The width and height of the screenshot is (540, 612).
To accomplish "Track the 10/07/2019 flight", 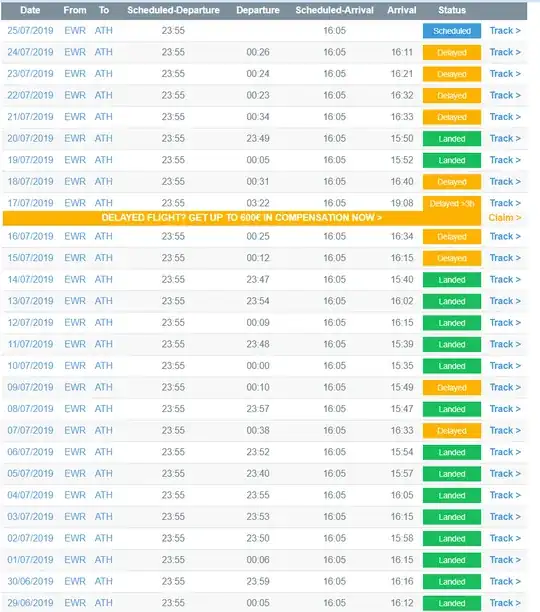I will pos(505,366).
